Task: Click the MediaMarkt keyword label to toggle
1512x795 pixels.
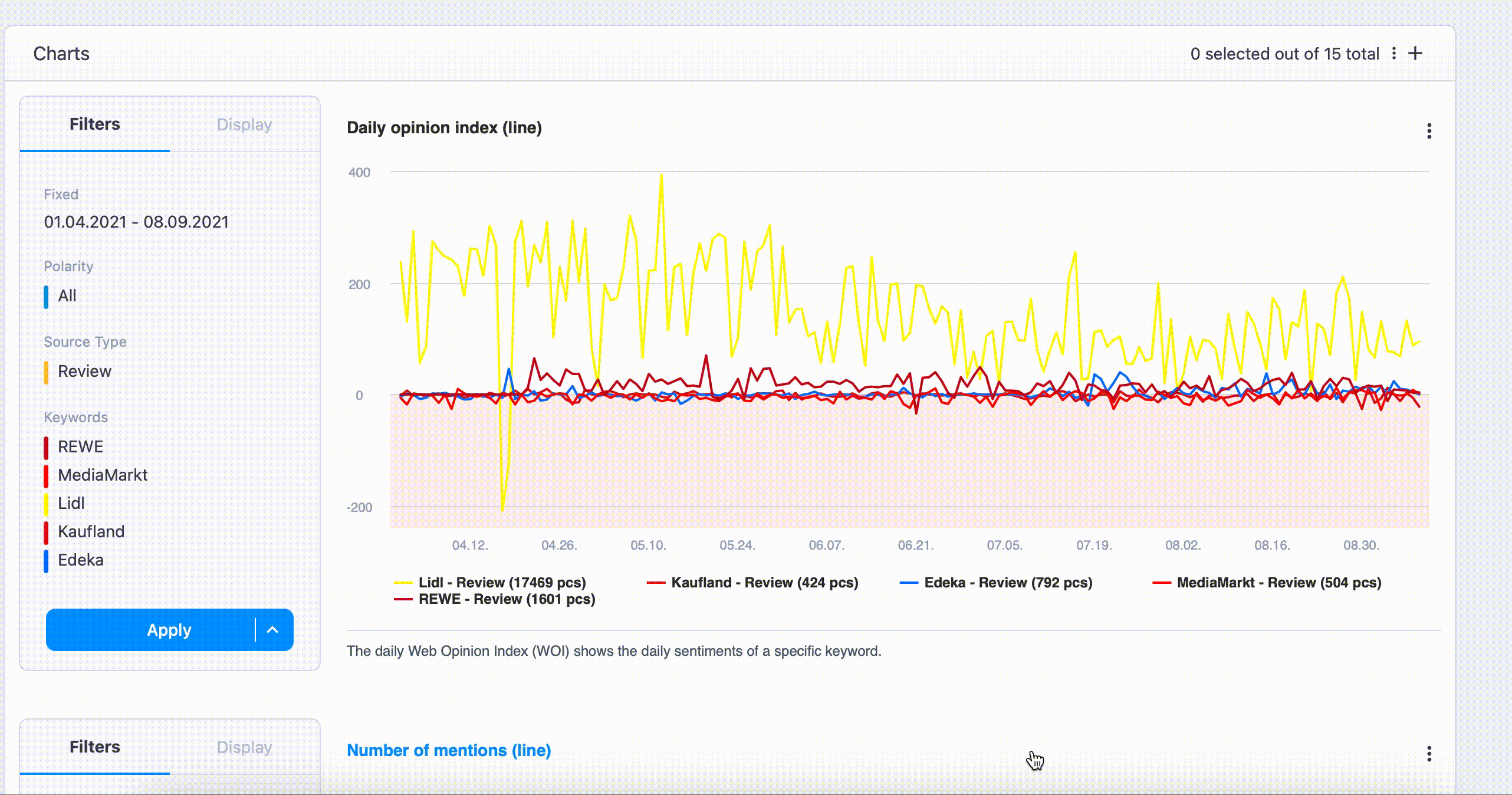Action: pos(103,475)
